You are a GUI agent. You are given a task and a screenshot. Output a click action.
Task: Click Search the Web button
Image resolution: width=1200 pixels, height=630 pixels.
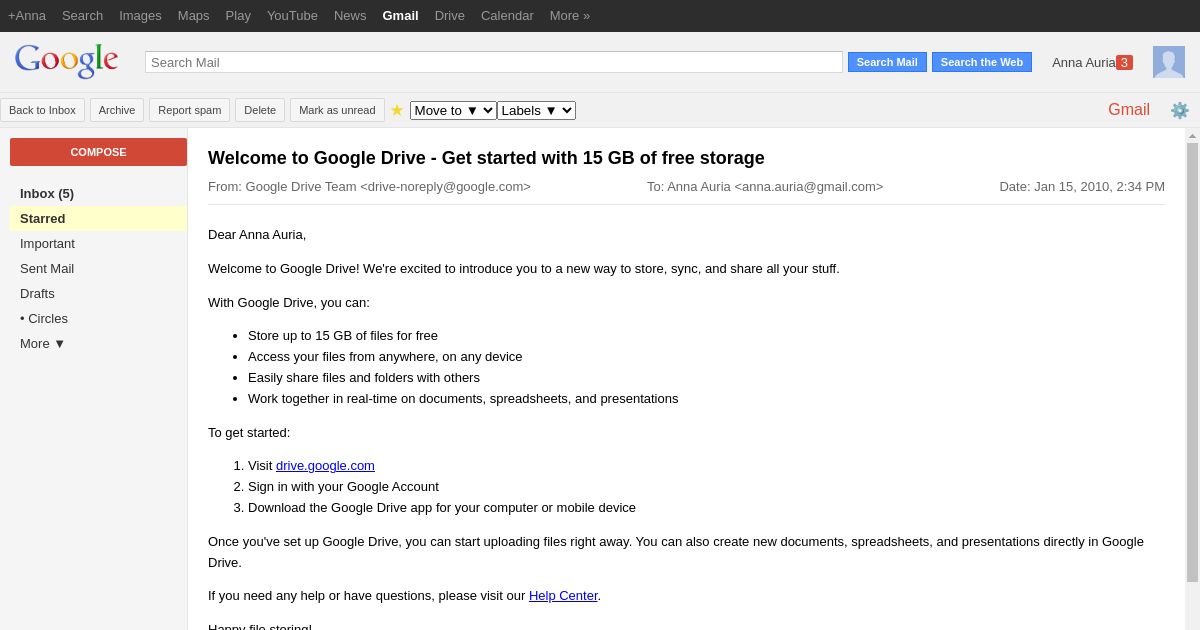(981, 62)
